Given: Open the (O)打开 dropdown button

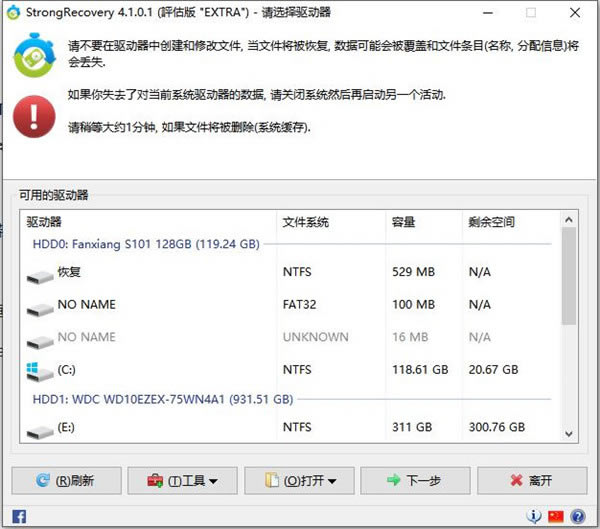Looking at the screenshot, I should (x=300, y=480).
